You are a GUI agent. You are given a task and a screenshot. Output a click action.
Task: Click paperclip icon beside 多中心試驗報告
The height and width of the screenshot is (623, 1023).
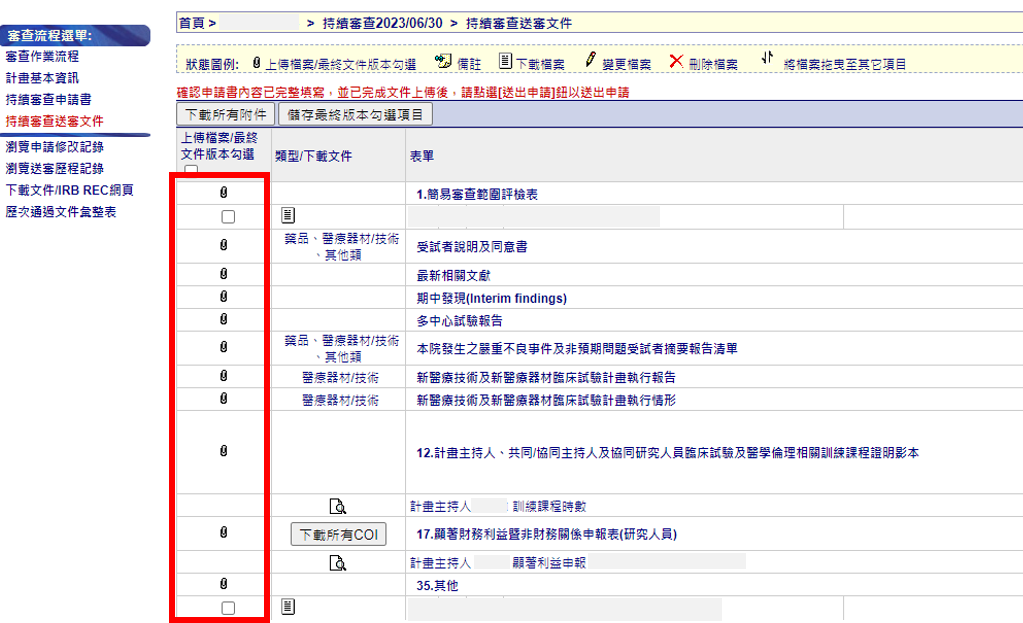pyautogui.click(x=223, y=320)
